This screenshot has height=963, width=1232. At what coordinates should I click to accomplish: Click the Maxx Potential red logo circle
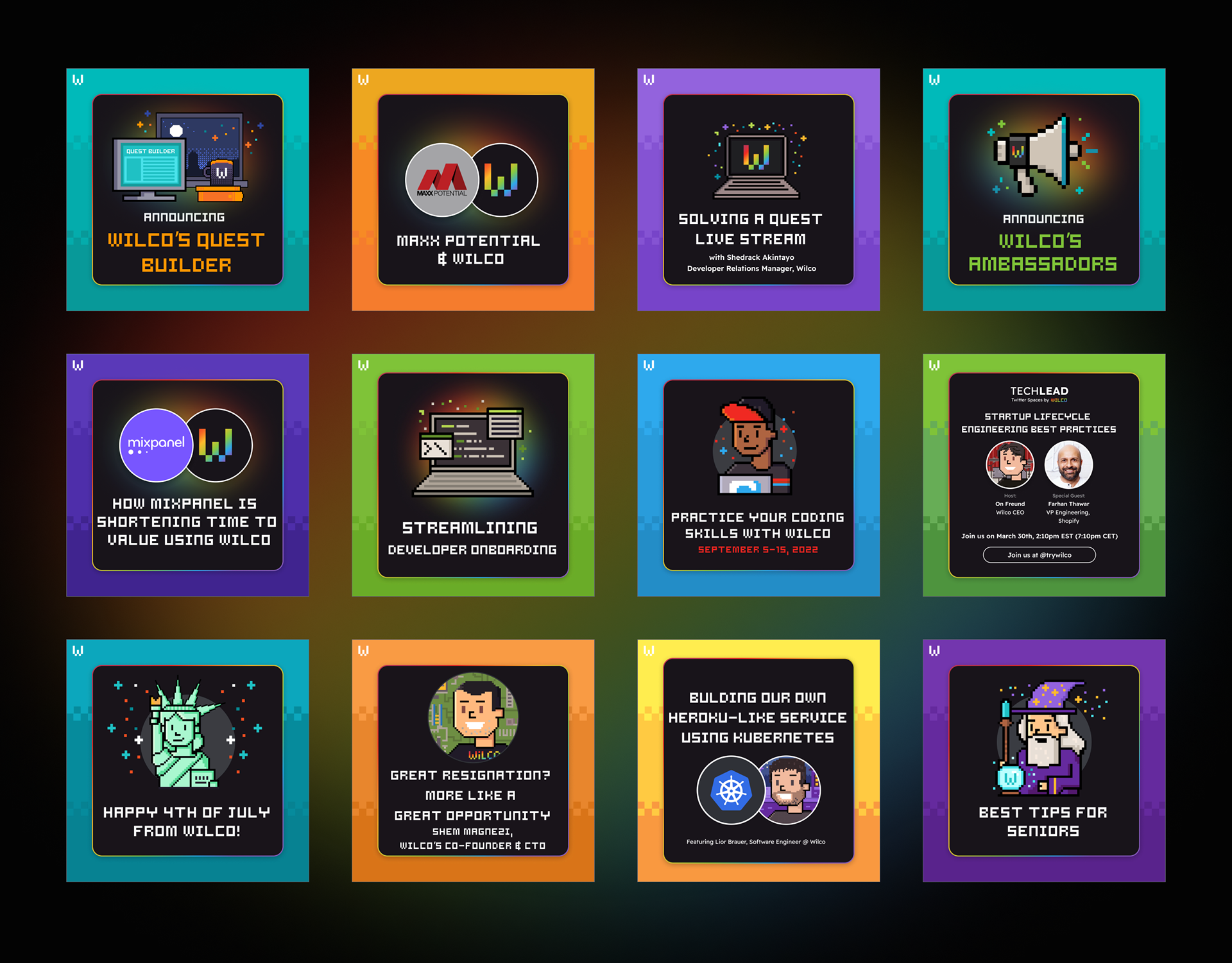pyautogui.click(x=442, y=180)
